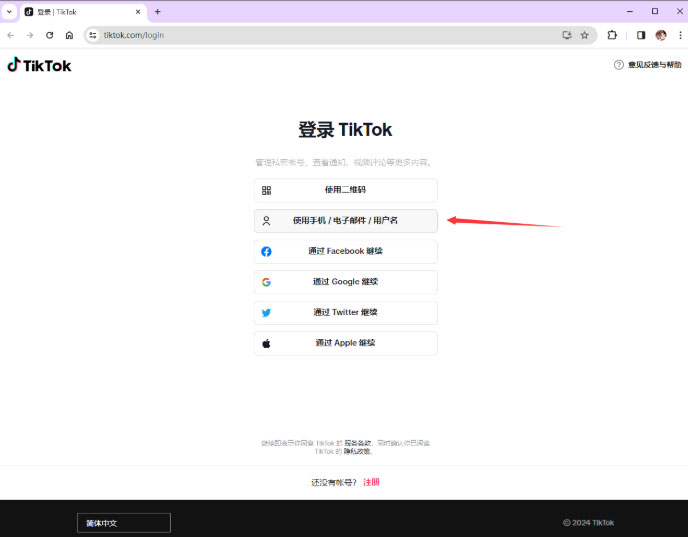Viewport: 688px width, 537px height.
Task: Click the 还没有帐号? text
Action: point(334,483)
